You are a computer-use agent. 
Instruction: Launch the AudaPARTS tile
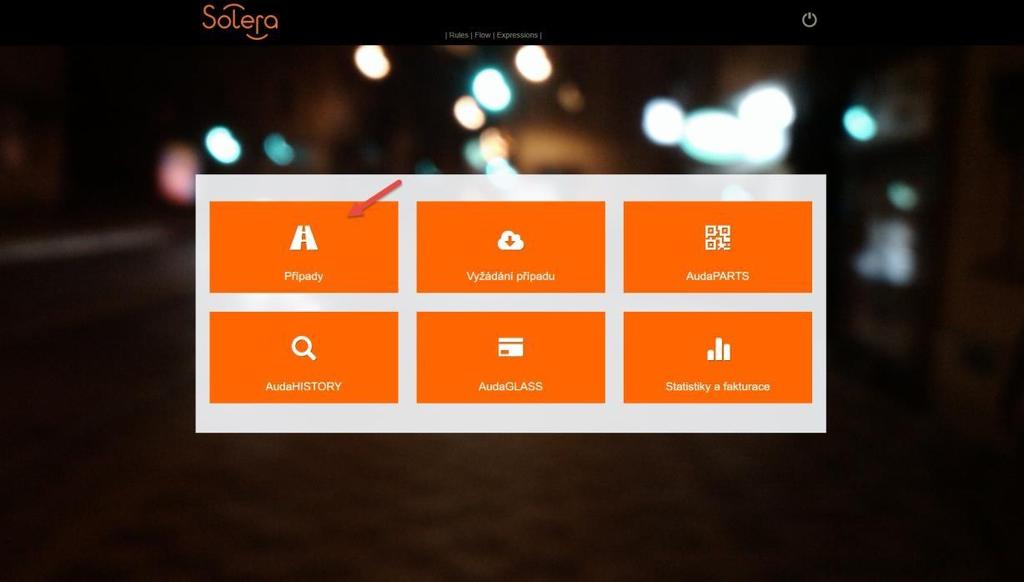[x=718, y=247]
